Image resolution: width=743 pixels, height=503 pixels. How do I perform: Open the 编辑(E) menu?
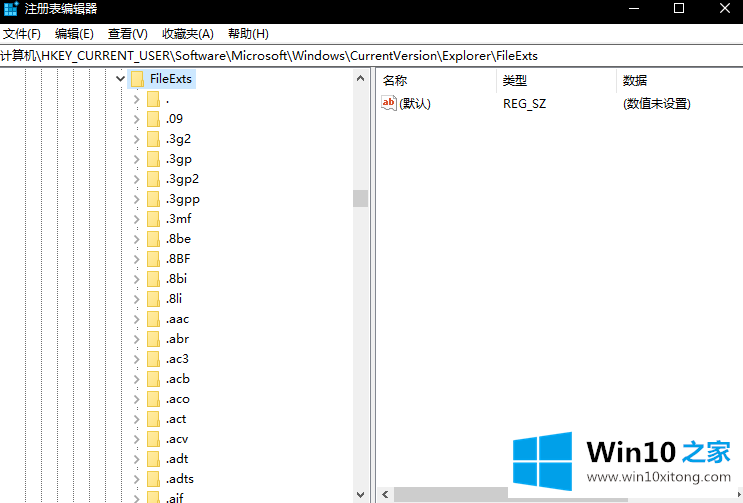tap(74, 34)
